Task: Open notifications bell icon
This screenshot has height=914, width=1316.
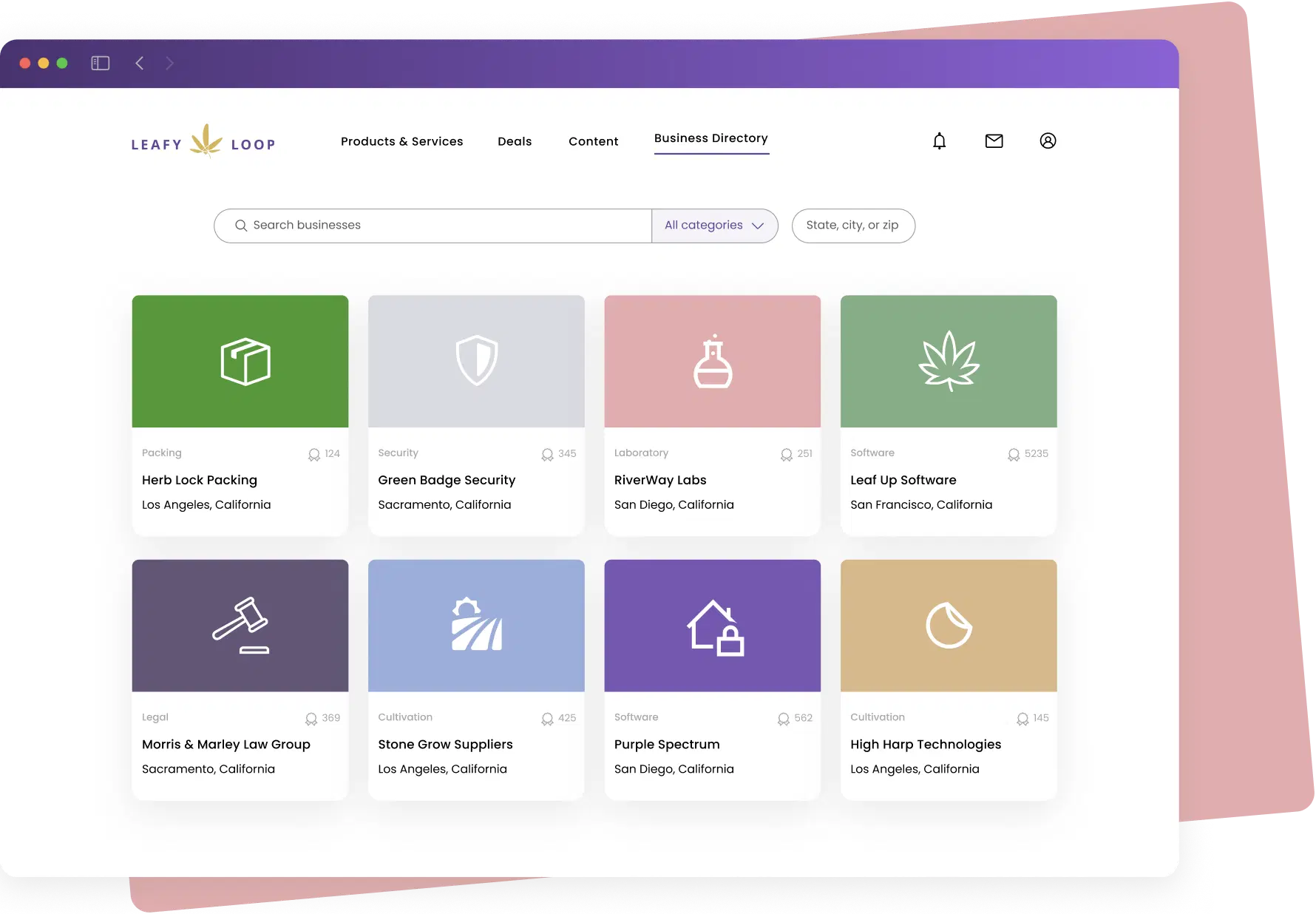Action: pos(939,141)
